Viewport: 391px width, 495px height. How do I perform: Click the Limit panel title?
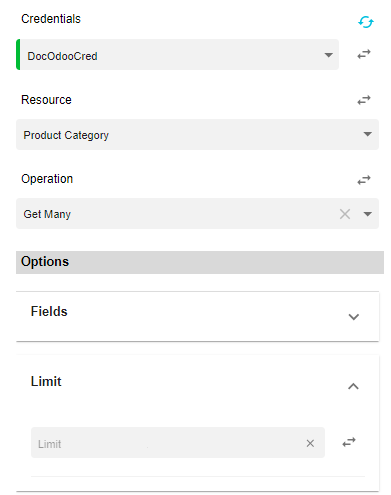(46, 381)
